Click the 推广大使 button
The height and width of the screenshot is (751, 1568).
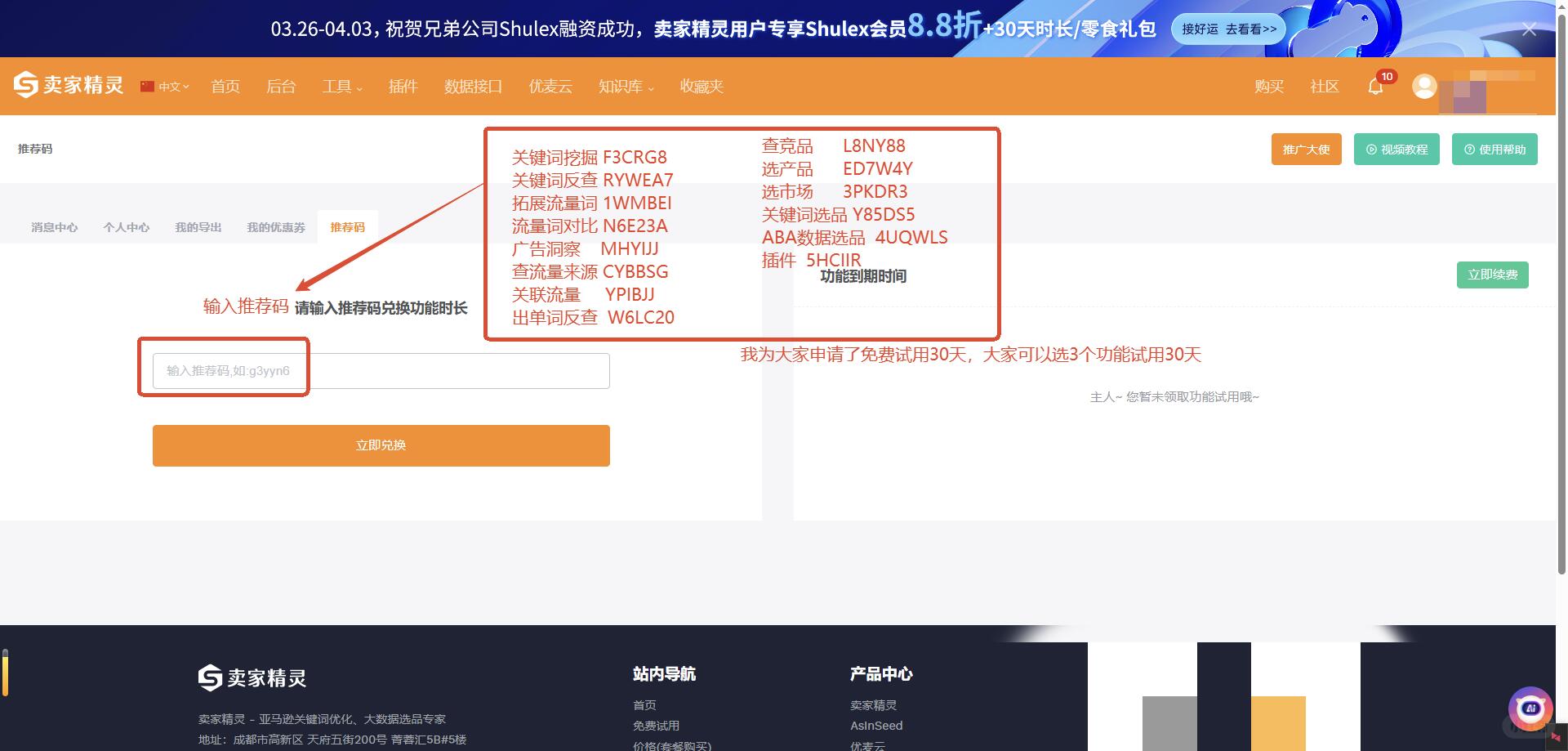click(1307, 150)
